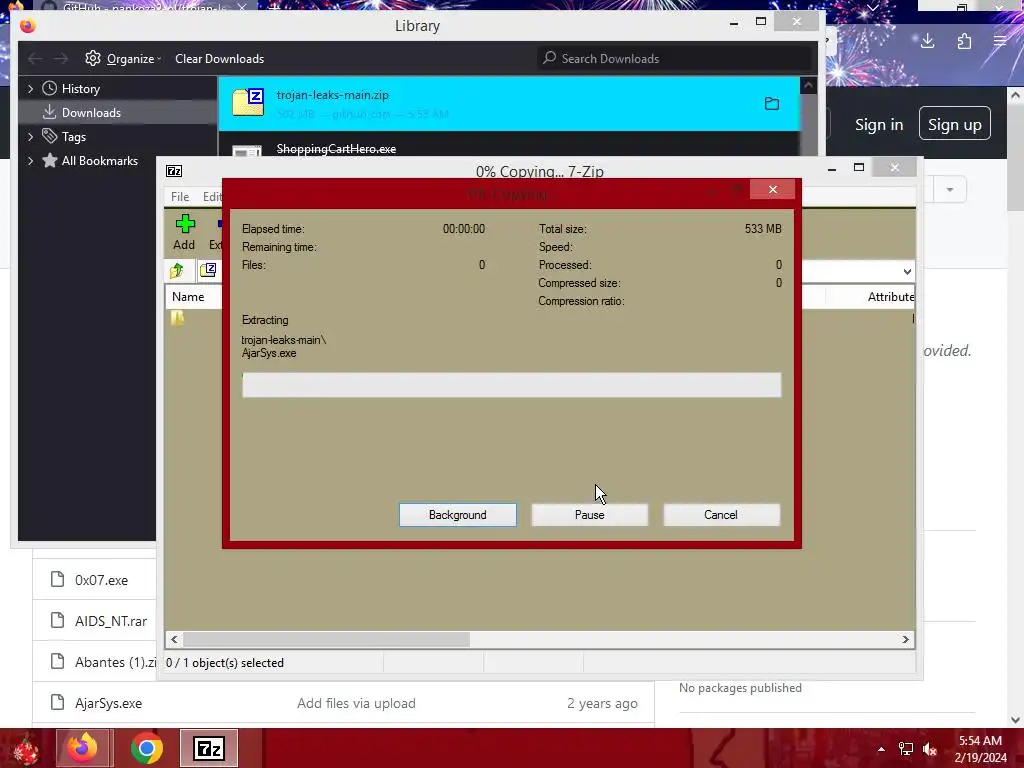Open the 0x07.exe file link
This screenshot has height=768, width=1024.
[x=101, y=580]
